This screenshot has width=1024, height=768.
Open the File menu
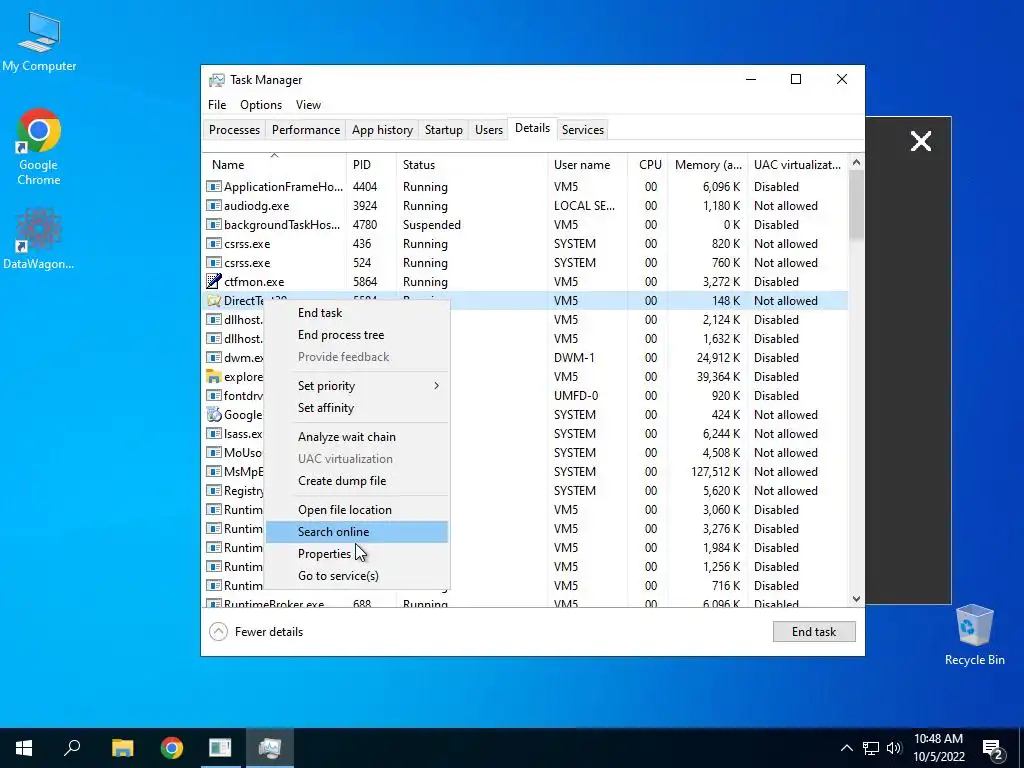[x=217, y=104]
